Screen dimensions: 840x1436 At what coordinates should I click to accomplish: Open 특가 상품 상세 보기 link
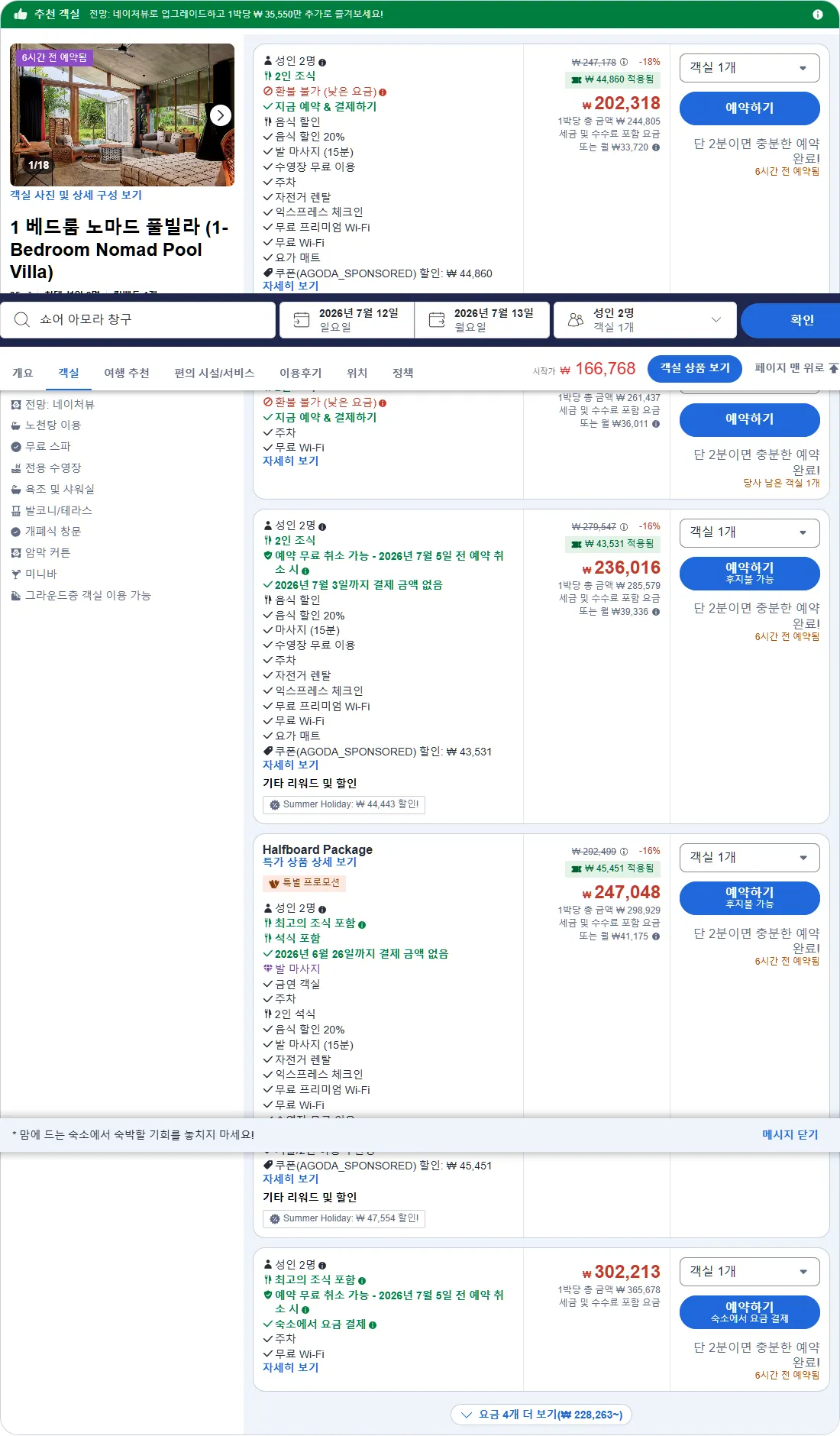pos(309,862)
